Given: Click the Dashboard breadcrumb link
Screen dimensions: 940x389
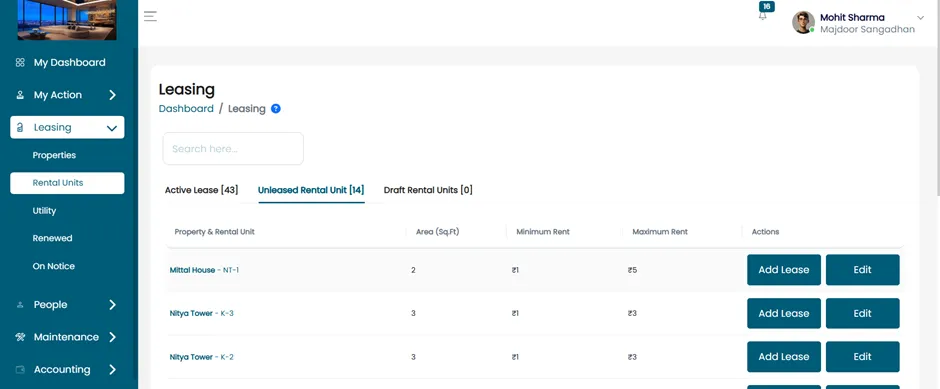Looking at the screenshot, I should 186,108.
